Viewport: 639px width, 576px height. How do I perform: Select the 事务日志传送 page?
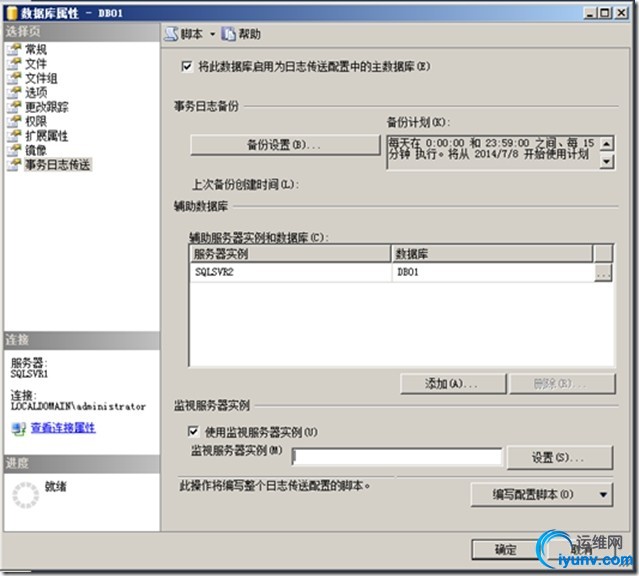coord(57,165)
